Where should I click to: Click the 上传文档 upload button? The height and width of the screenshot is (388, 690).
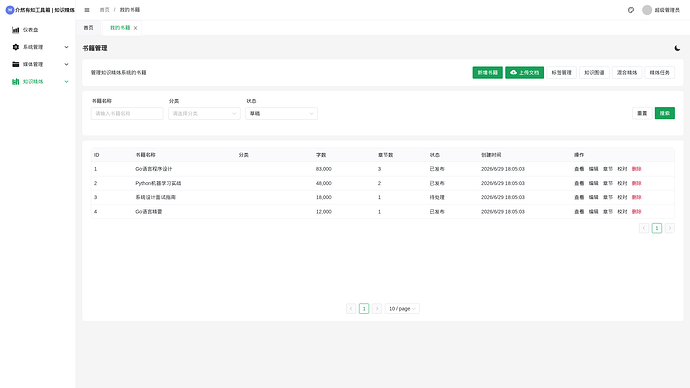(525, 73)
